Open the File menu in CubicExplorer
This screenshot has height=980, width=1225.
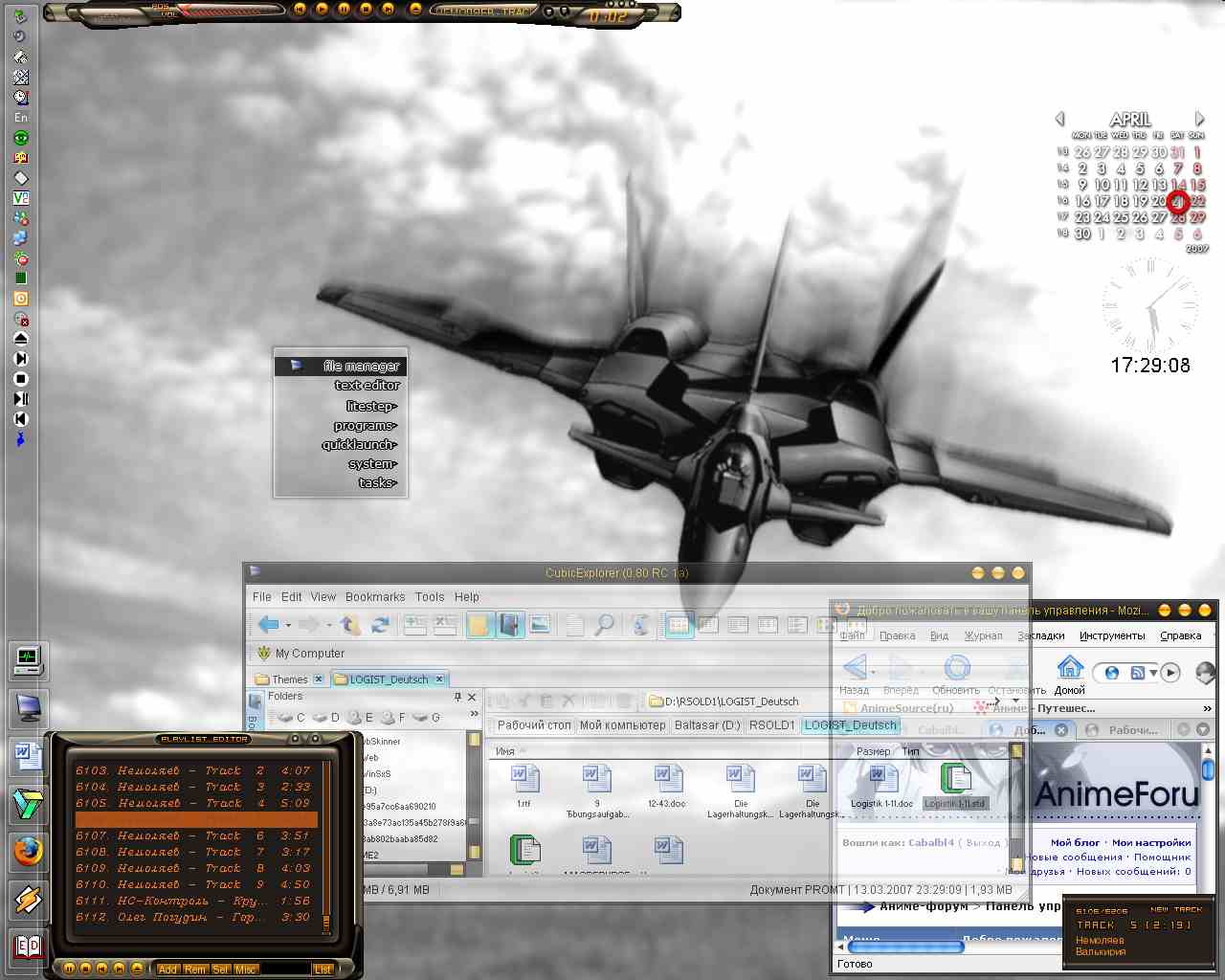point(261,596)
